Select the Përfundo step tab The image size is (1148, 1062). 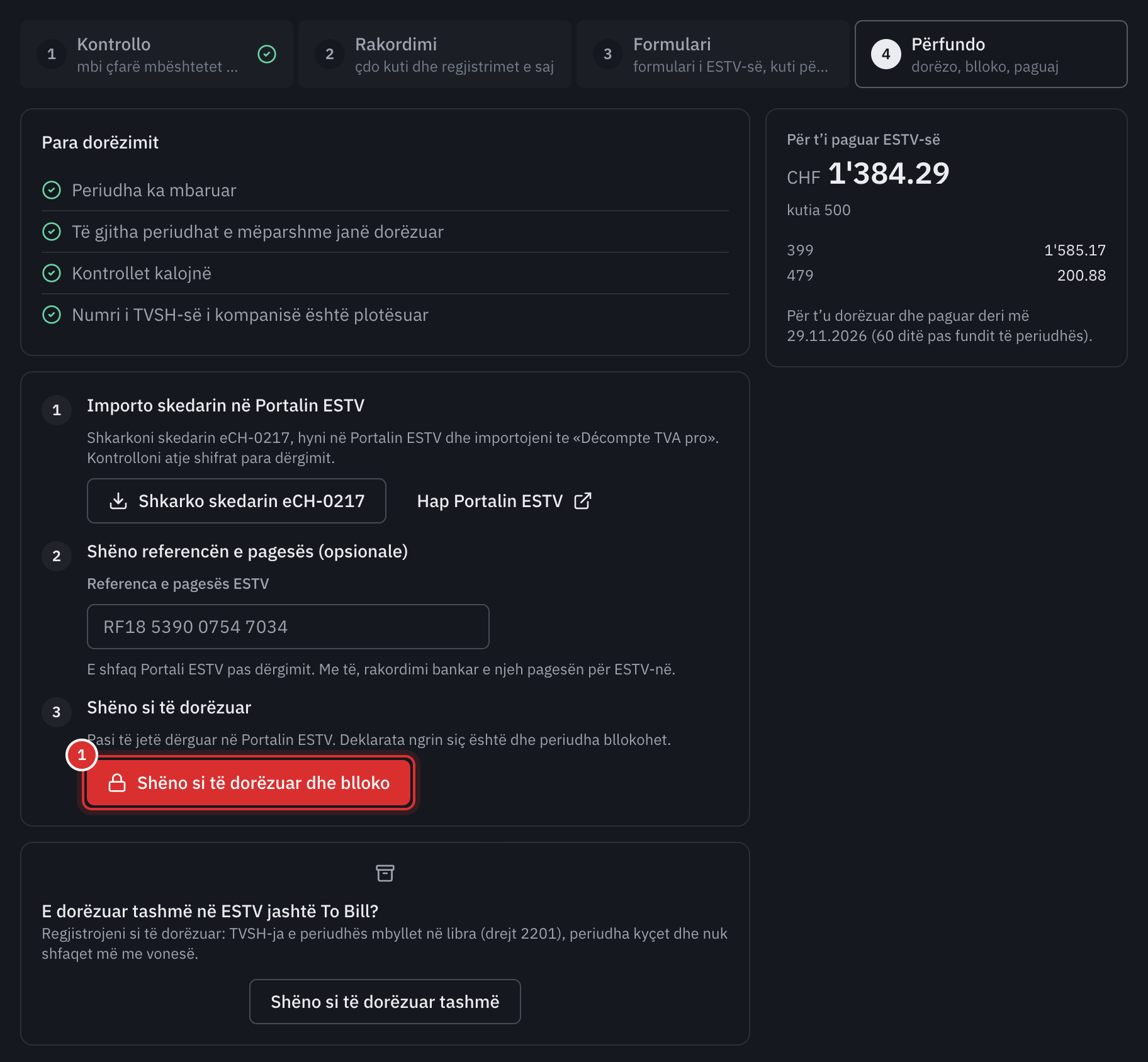click(991, 54)
